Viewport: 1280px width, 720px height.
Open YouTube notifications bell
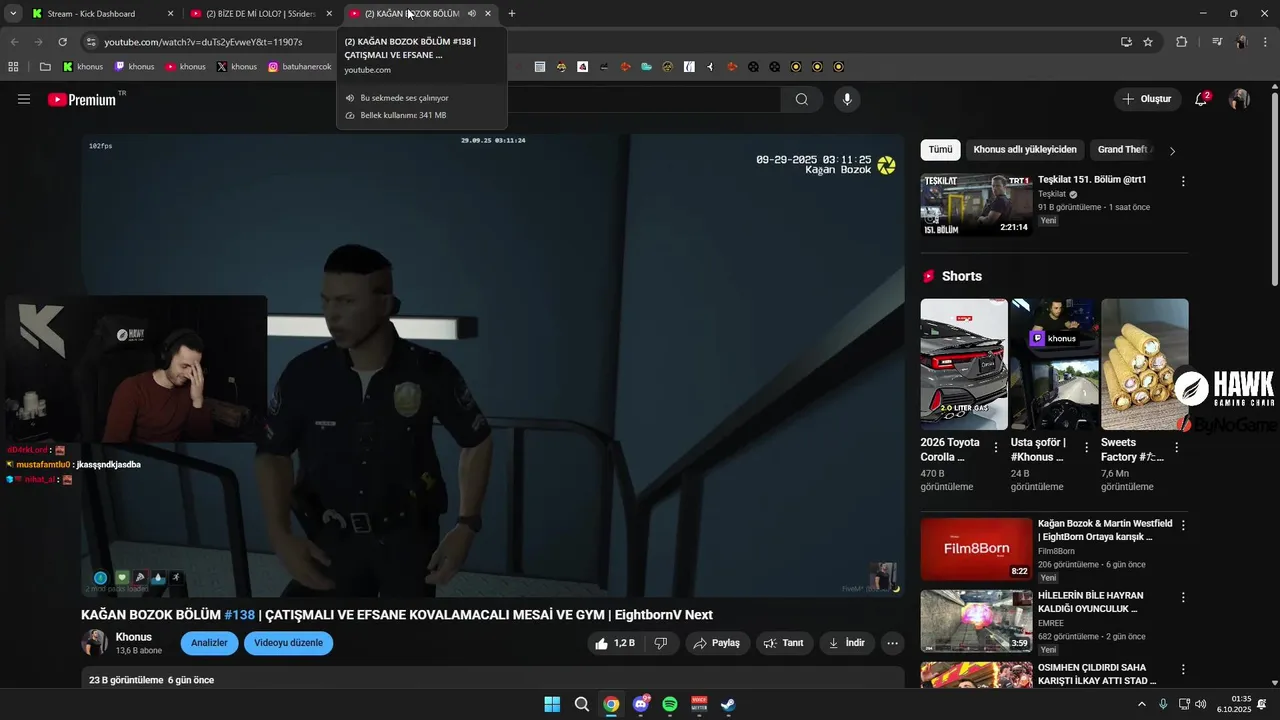[x=1201, y=99]
